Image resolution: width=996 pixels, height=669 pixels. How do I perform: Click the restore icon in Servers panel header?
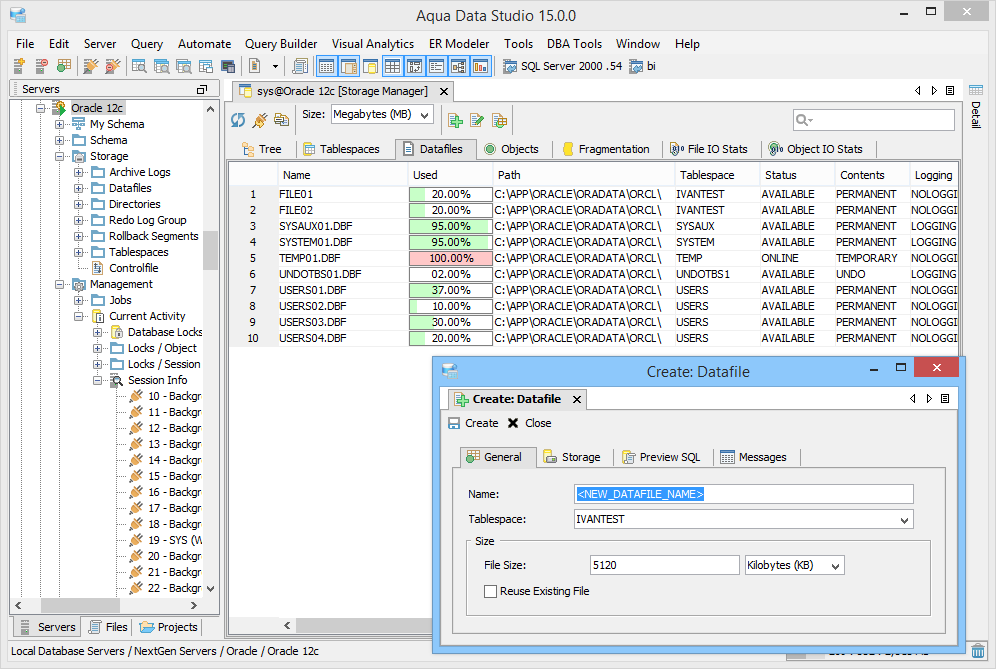[x=202, y=90]
